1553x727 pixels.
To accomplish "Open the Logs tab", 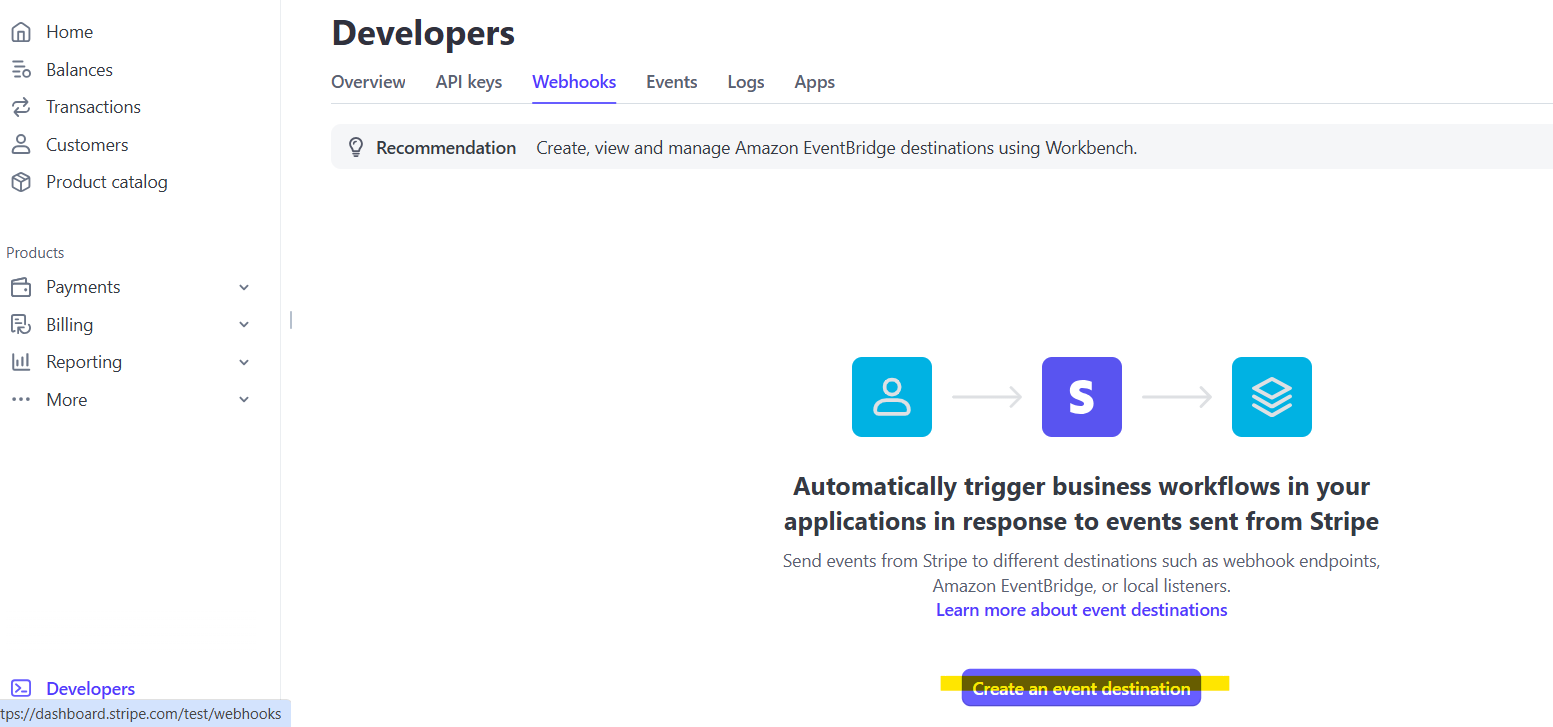I will pyautogui.click(x=746, y=82).
